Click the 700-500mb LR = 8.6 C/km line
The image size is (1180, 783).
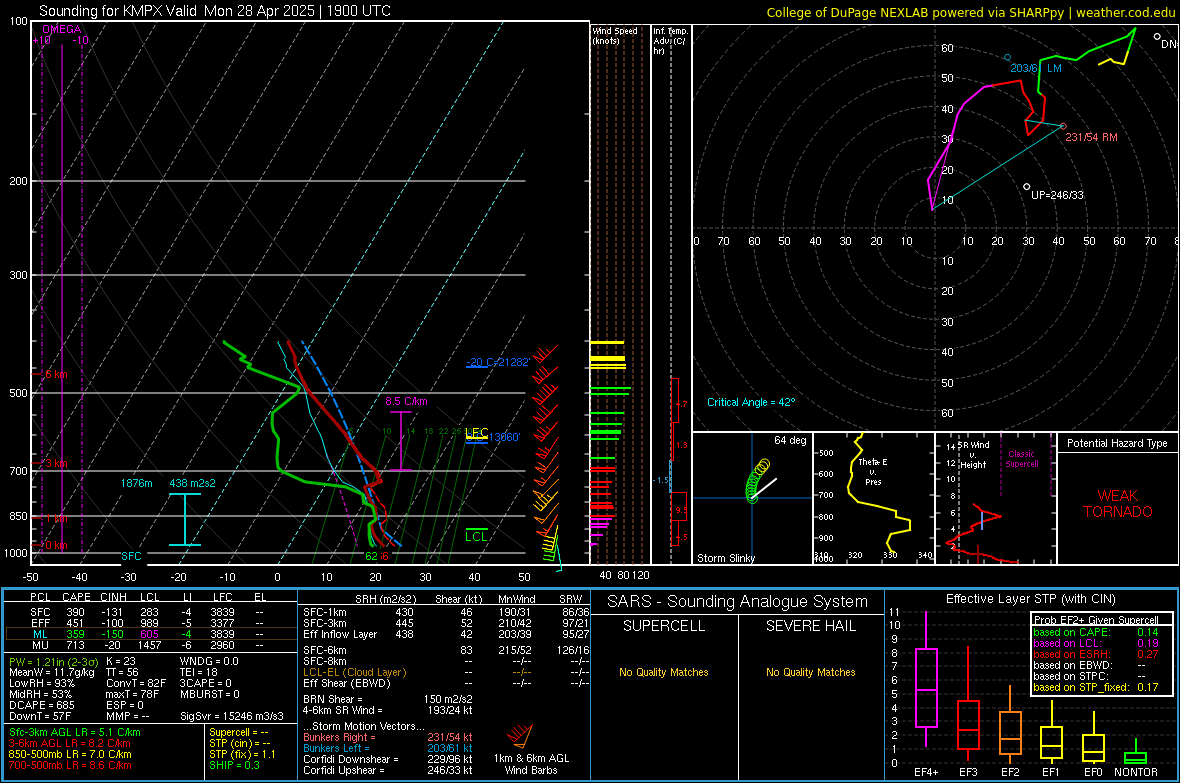coord(70,765)
